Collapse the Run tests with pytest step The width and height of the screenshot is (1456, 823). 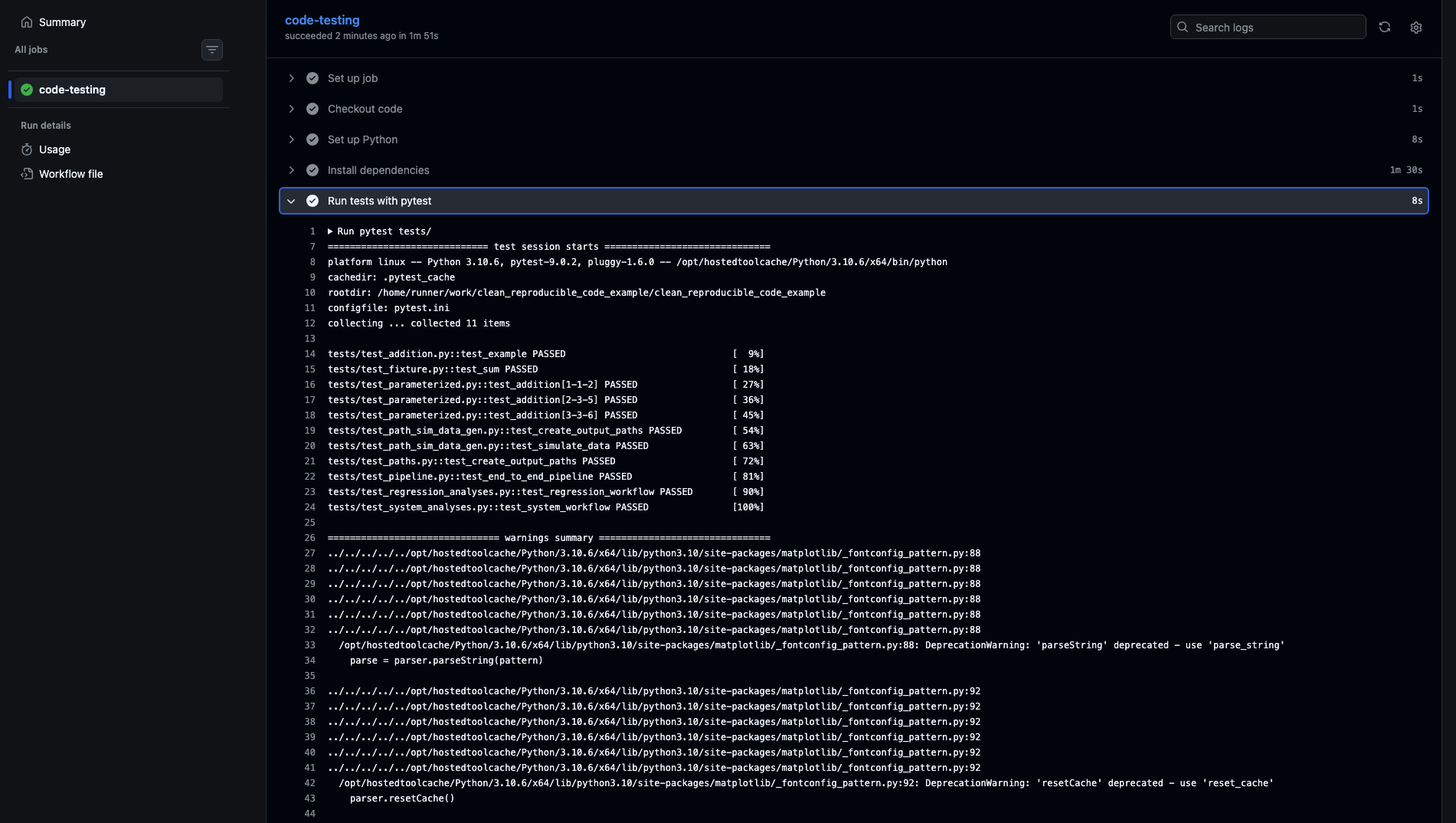pos(291,201)
